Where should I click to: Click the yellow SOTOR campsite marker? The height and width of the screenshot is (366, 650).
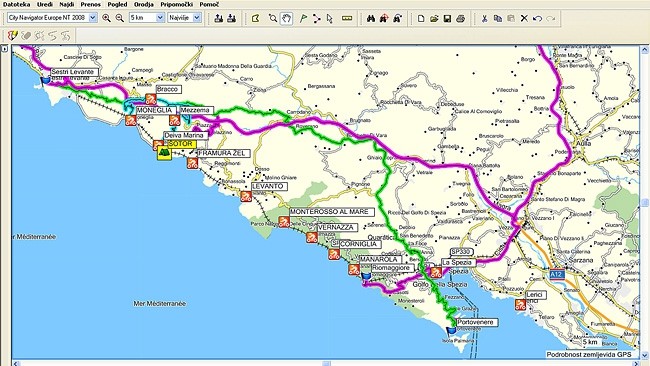click(164, 153)
